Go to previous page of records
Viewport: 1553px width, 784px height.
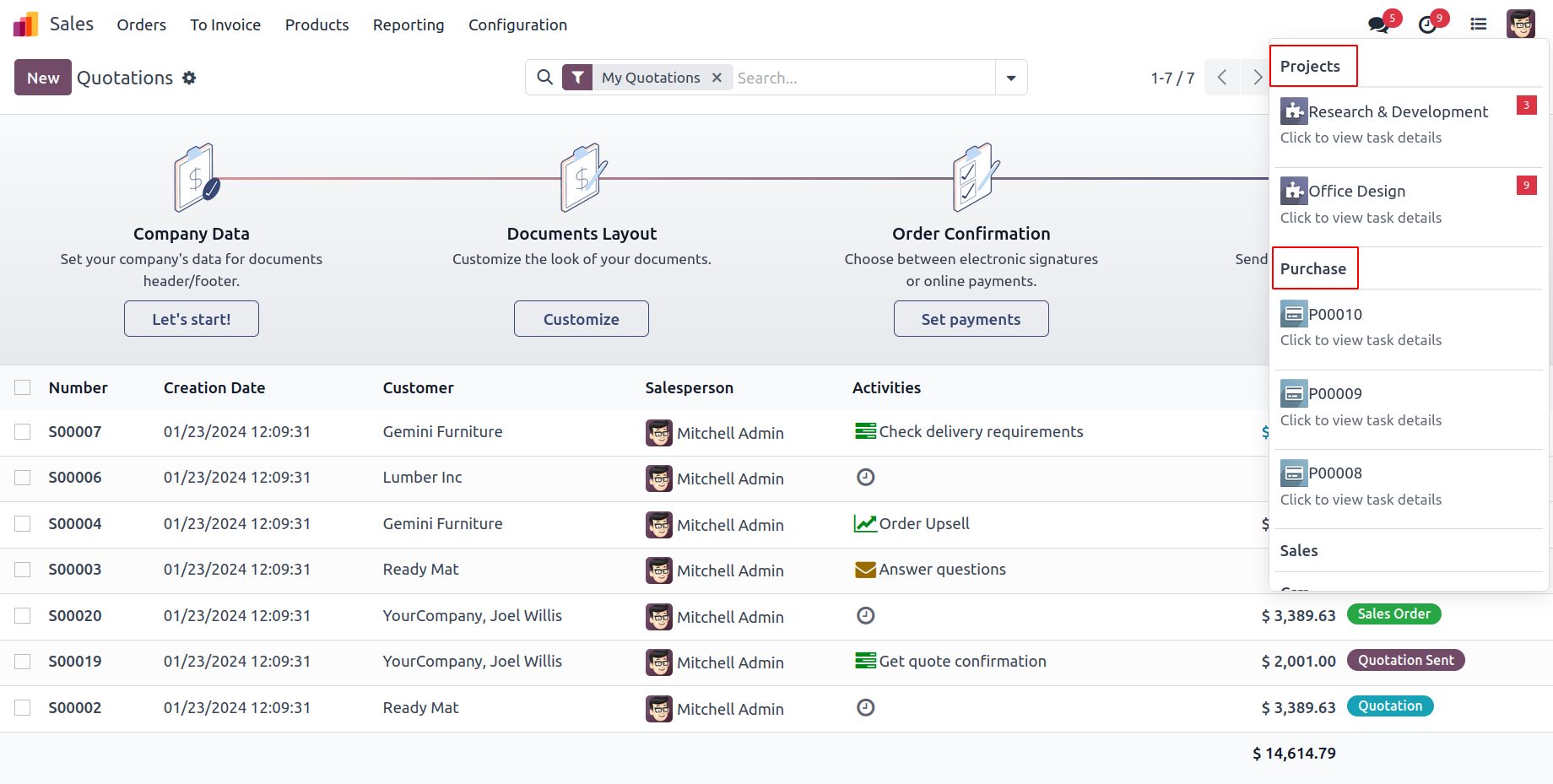click(x=1222, y=78)
